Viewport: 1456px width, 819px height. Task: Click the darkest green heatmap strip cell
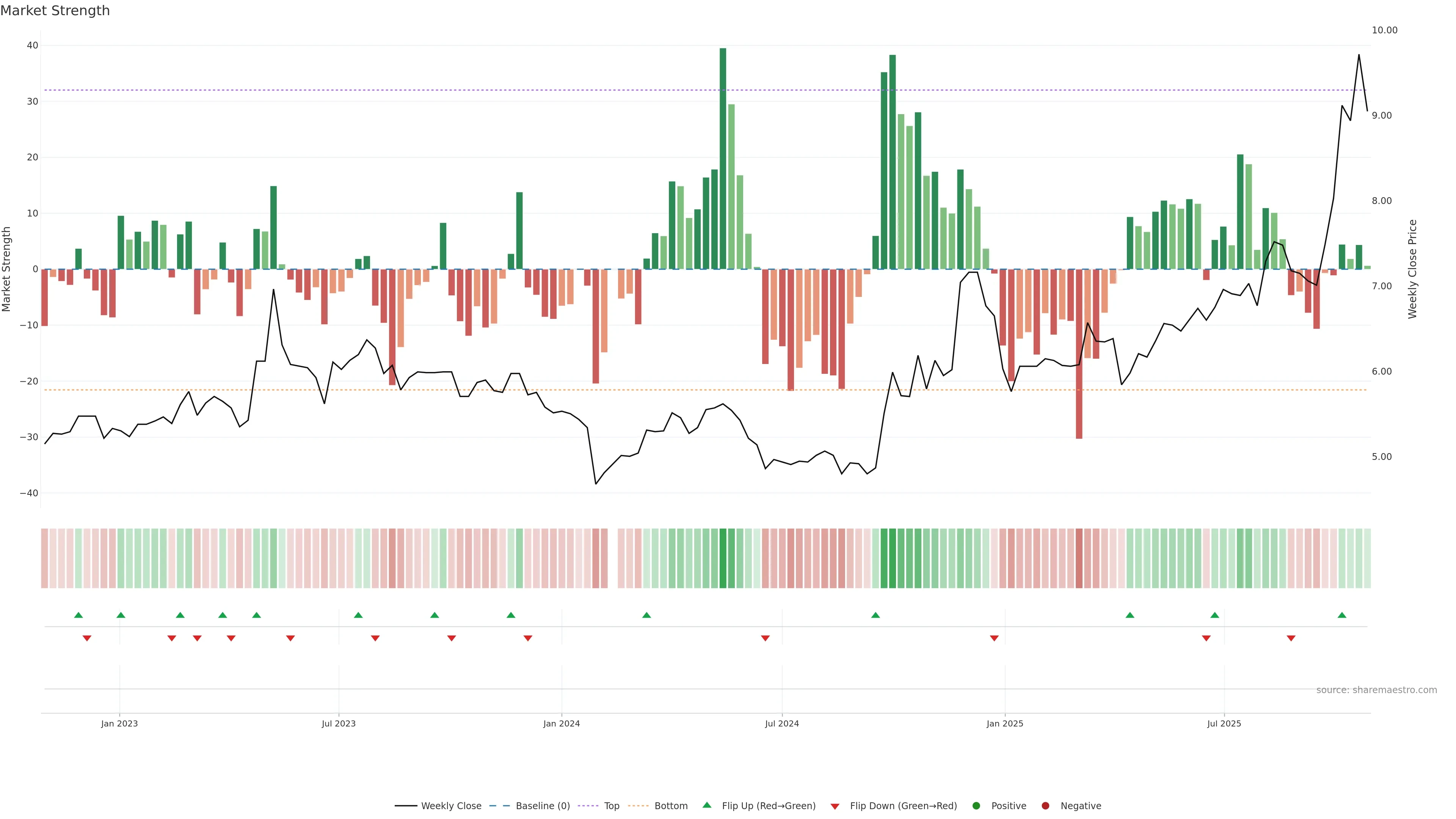click(x=723, y=559)
